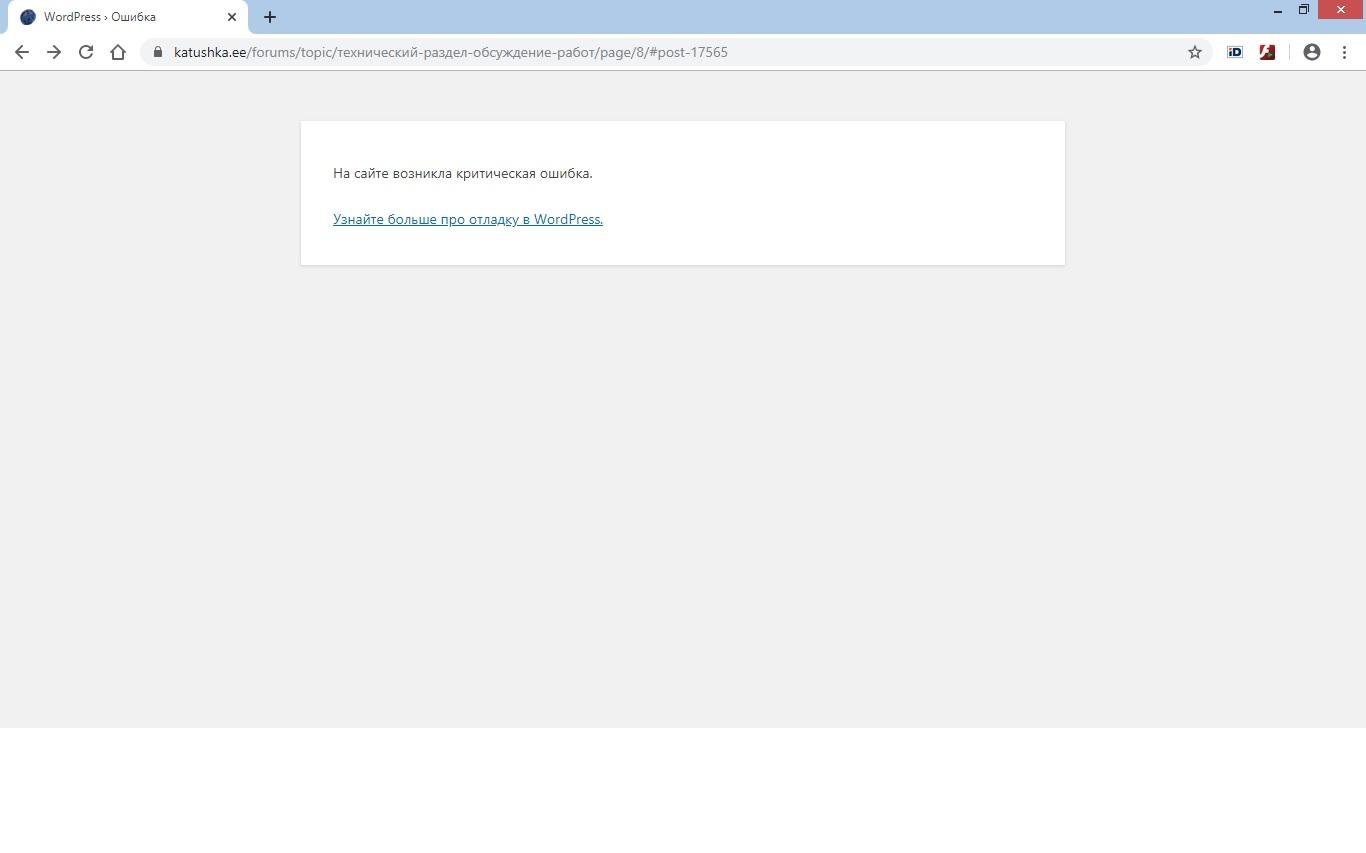Close the 'WordPress › Ошибка' tab
Viewport: 1366px width, 853px height.
click(x=232, y=17)
